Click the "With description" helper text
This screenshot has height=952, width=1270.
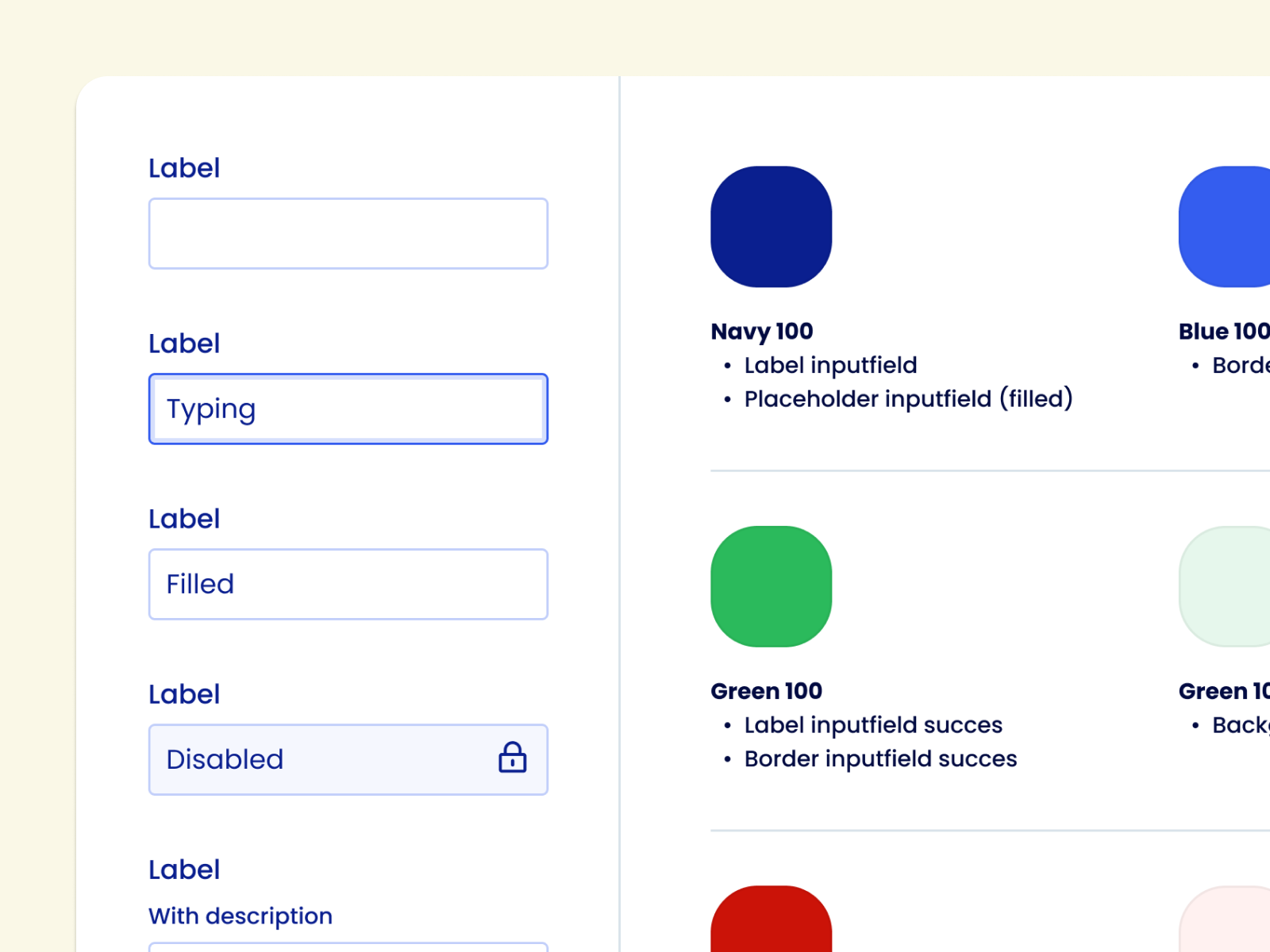240,916
